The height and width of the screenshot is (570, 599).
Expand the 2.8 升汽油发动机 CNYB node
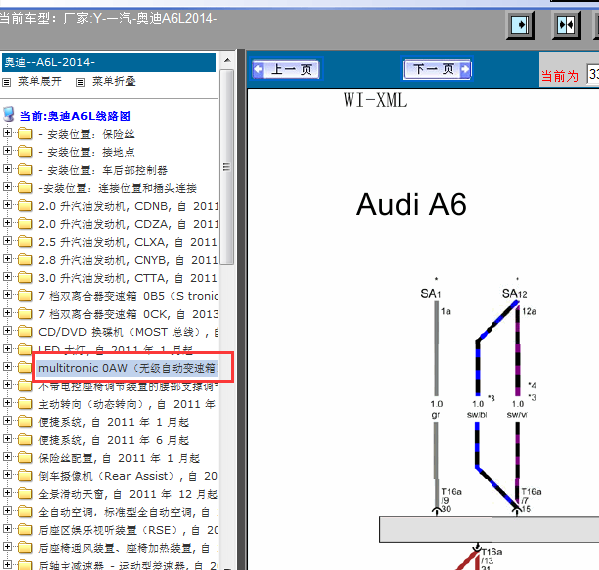(7, 259)
